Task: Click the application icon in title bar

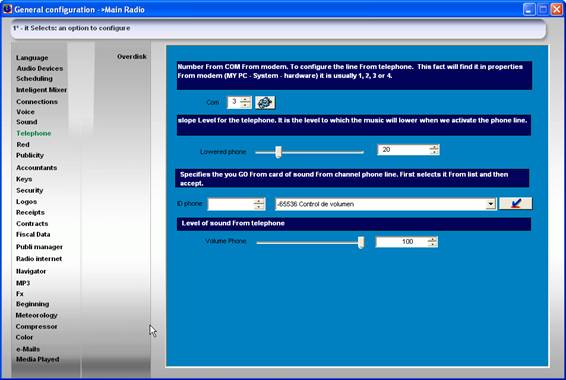Action: tap(7, 9)
